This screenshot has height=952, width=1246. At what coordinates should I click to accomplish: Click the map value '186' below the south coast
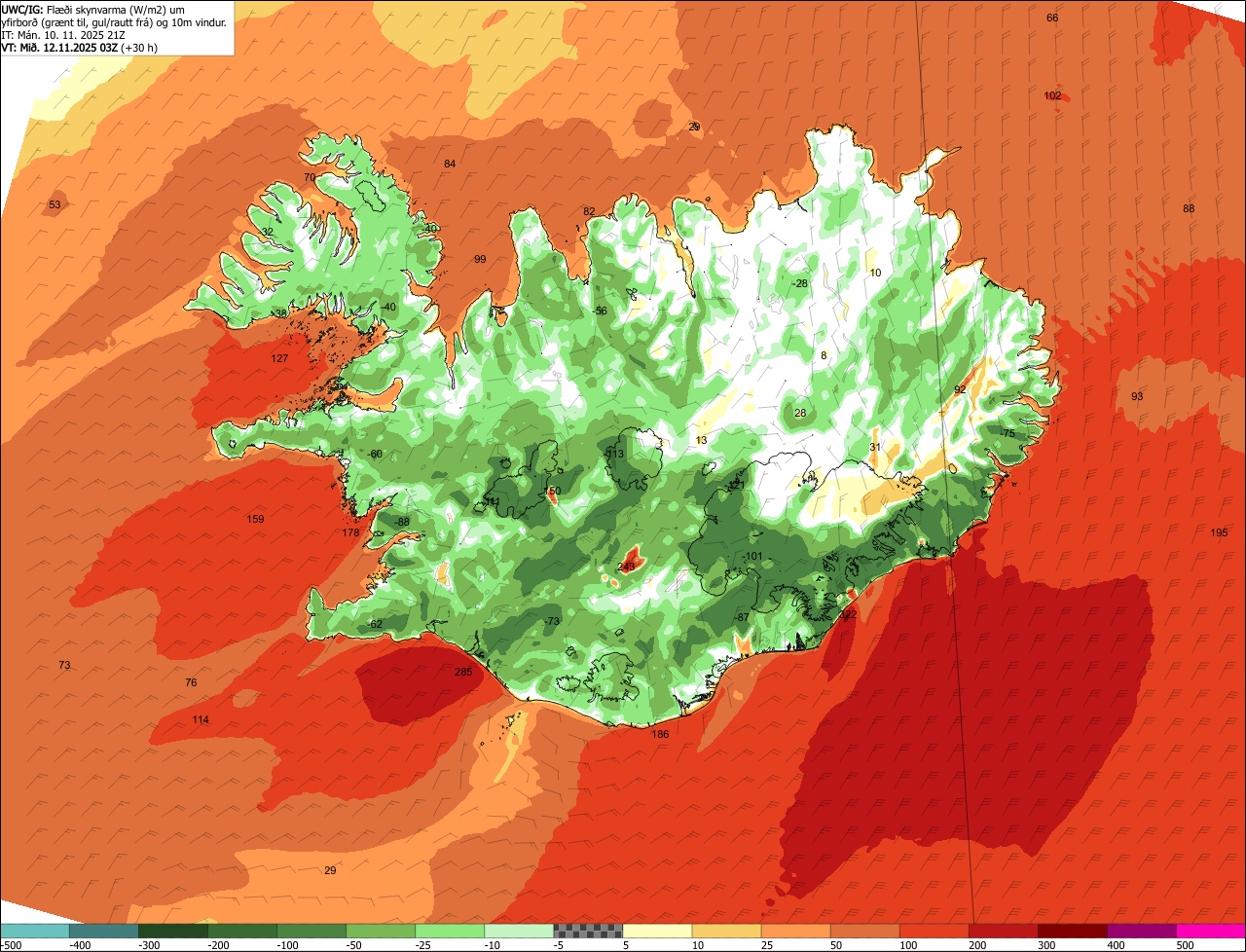pyautogui.click(x=660, y=734)
